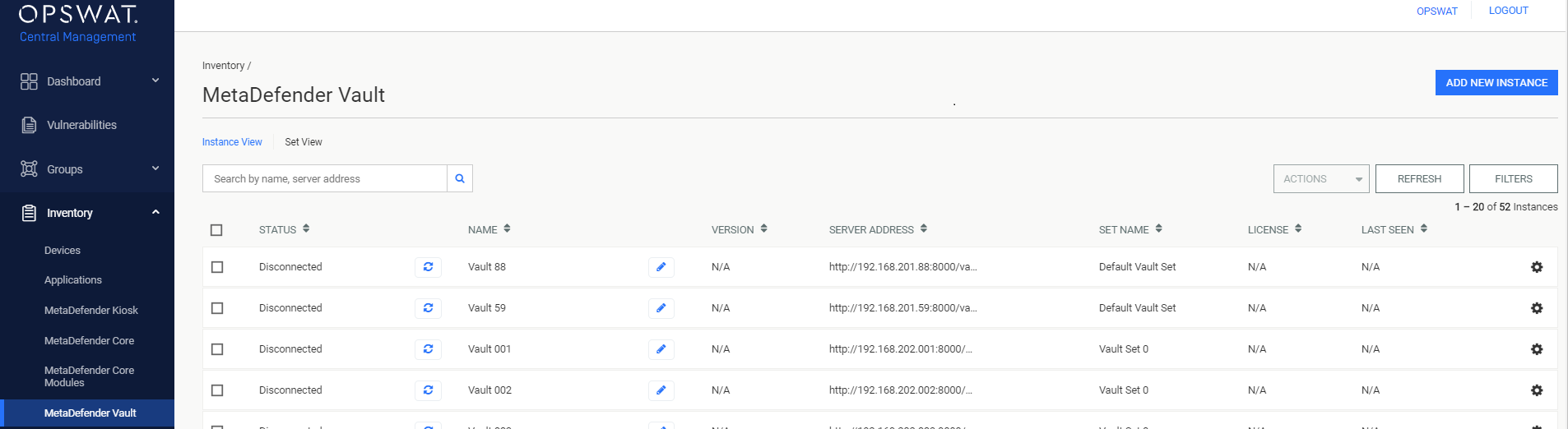Open Vulnerabilities in sidebar

coord(81,125)
